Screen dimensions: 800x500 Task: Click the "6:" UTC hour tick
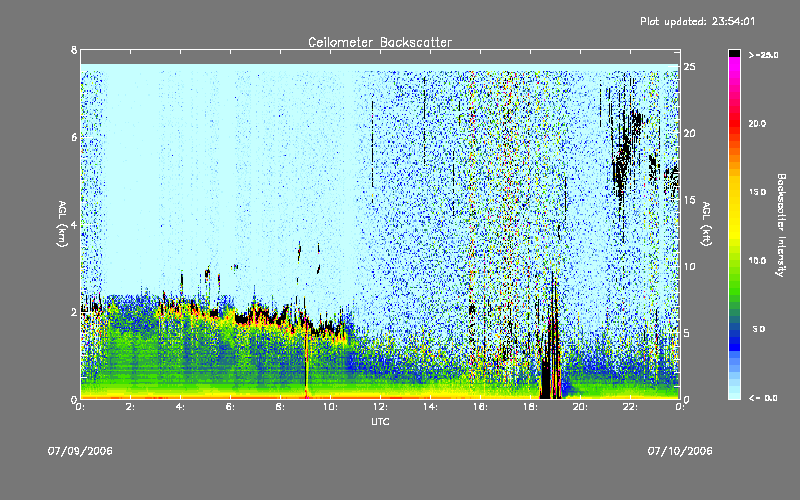231,407
